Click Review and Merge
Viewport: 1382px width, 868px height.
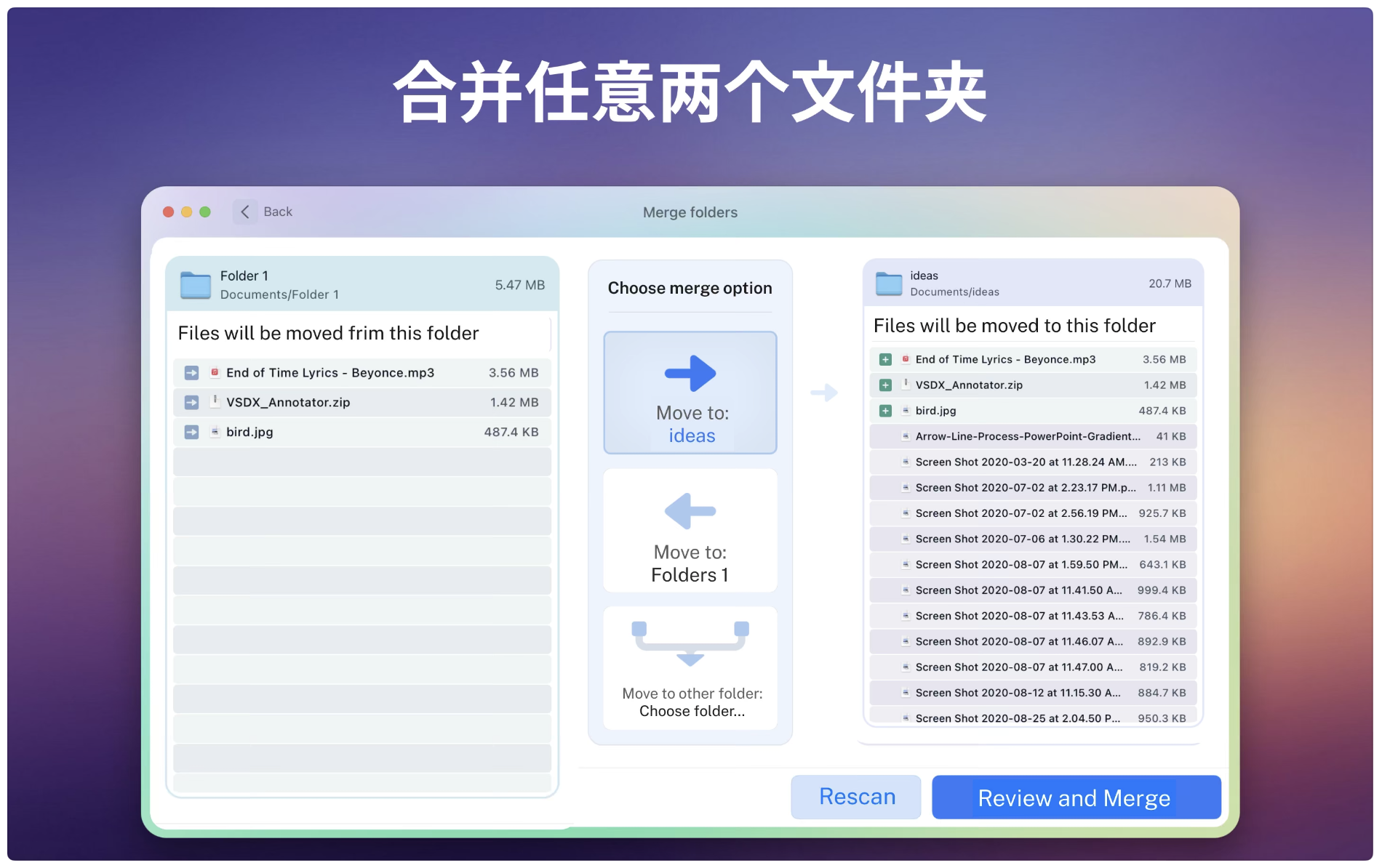[1074, 797]
